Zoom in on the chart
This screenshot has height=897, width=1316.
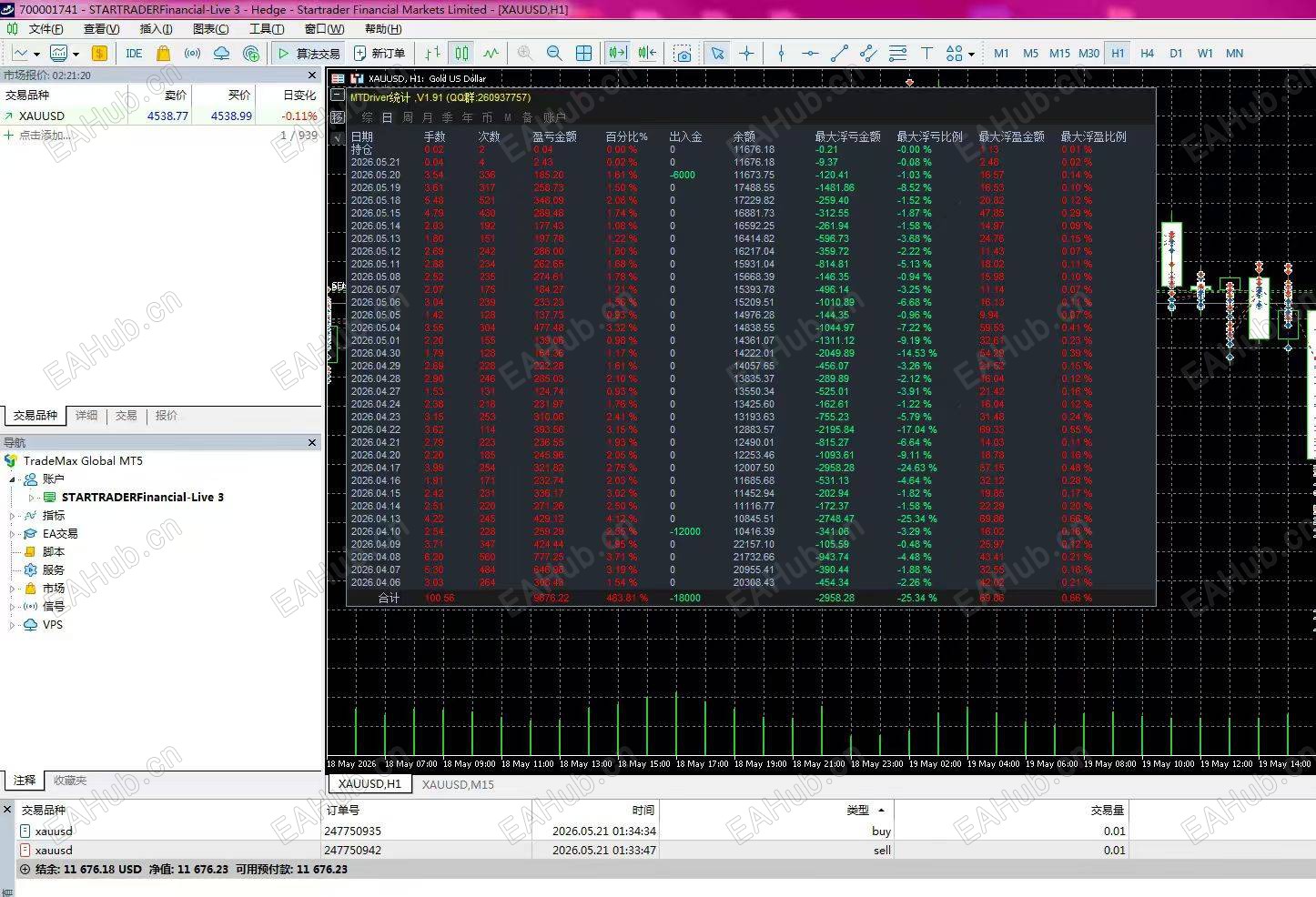[x=525, y=54]
